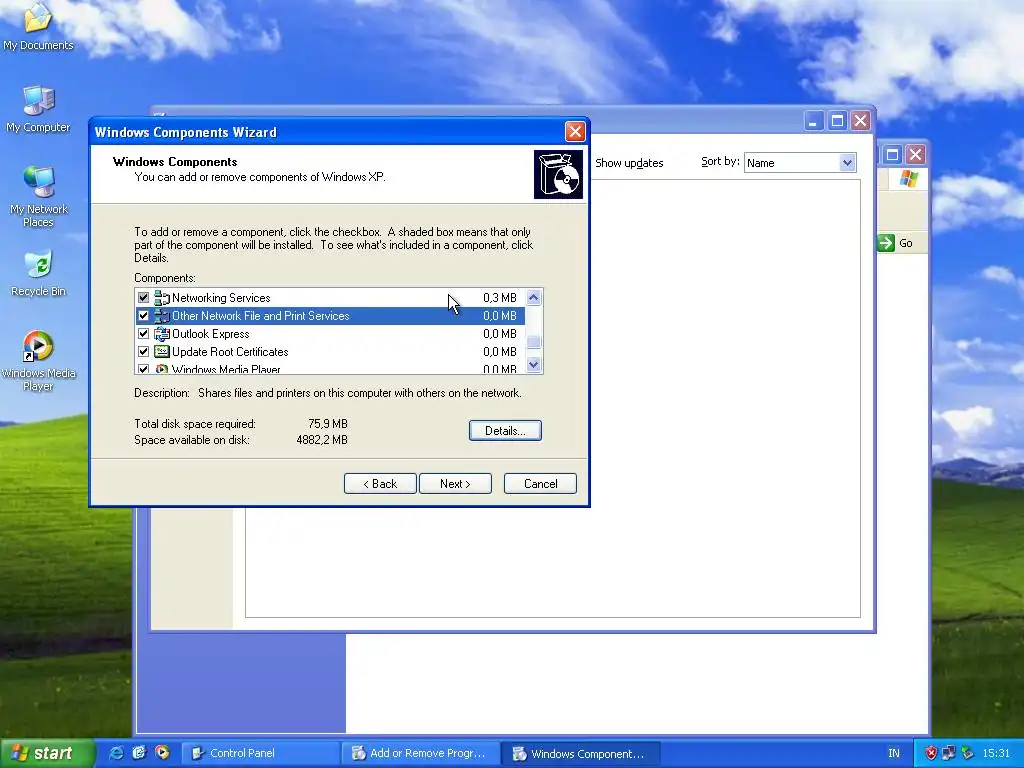Click the Other Network File and Print Services icon

tap(161, 316)
